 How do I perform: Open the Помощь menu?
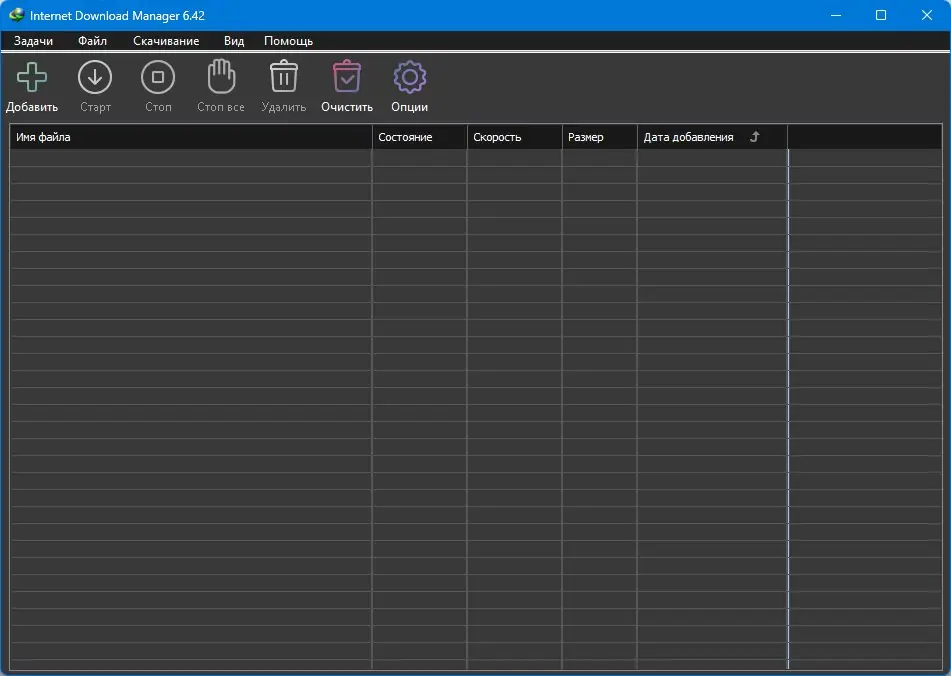click(x=289, y=41)
